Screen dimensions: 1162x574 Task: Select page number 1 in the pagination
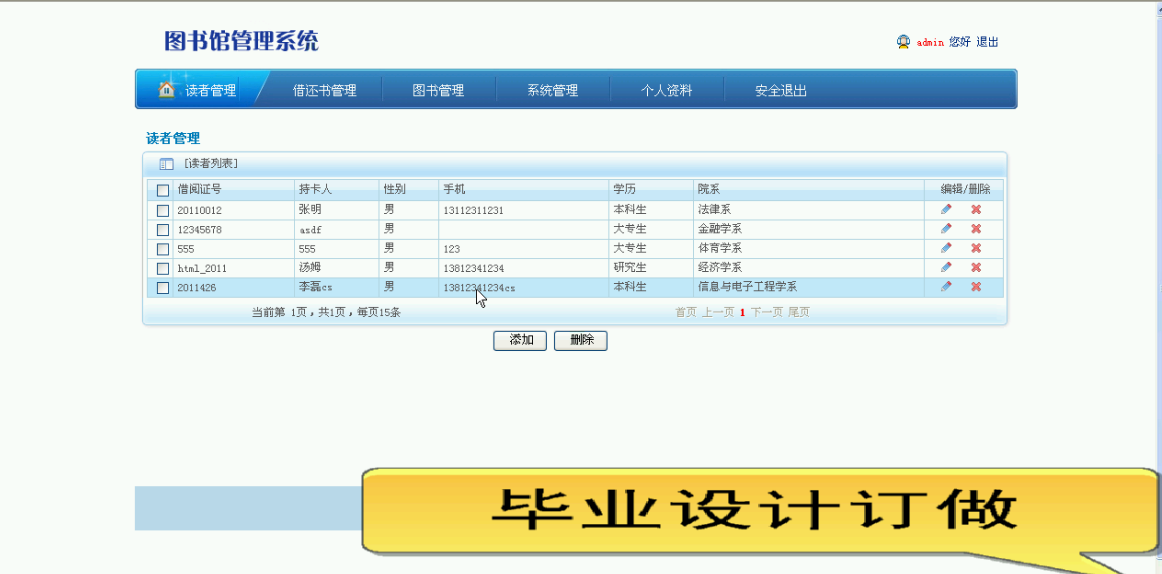click(742, 313)
